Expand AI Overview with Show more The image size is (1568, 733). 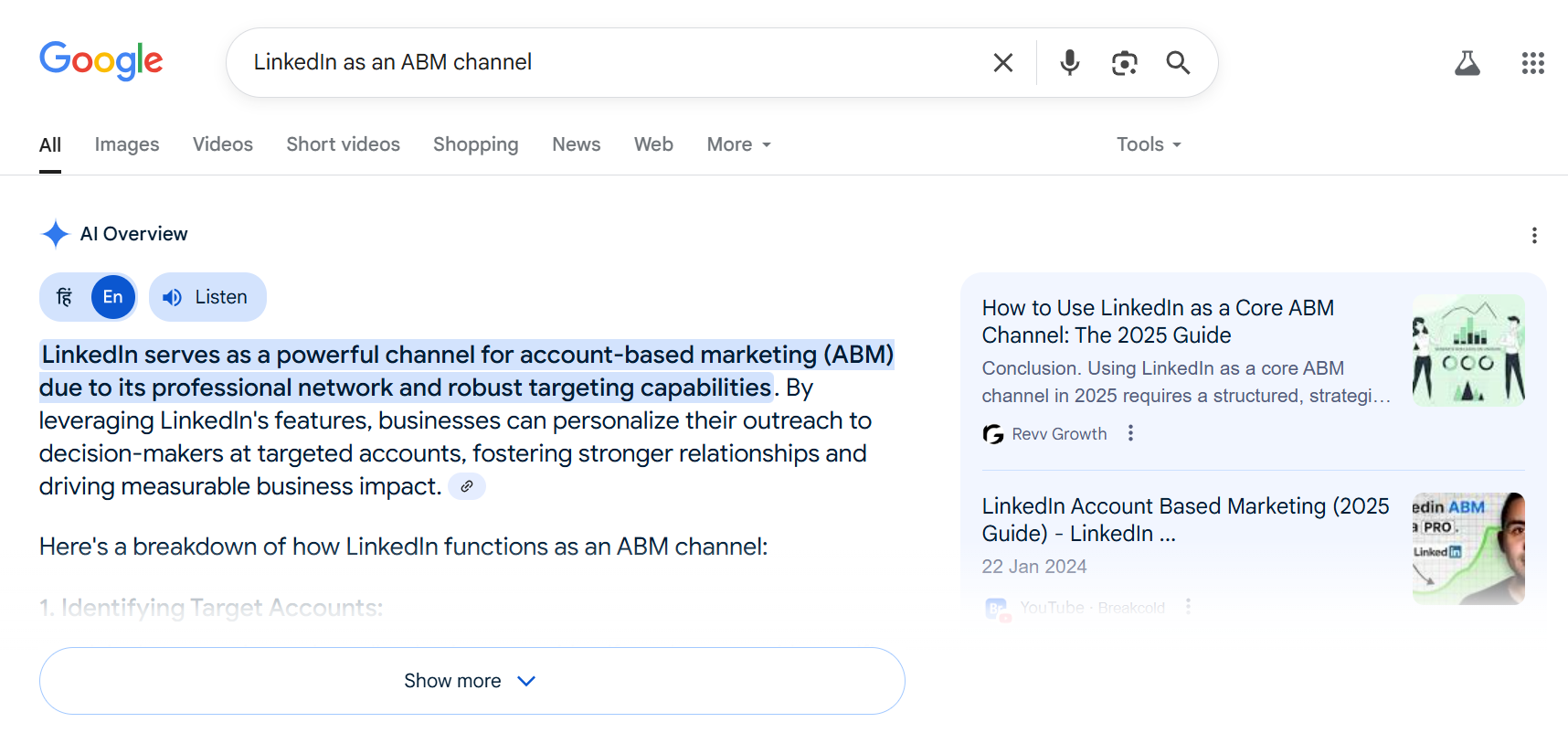pyautogui.click(x=472, y=681)
